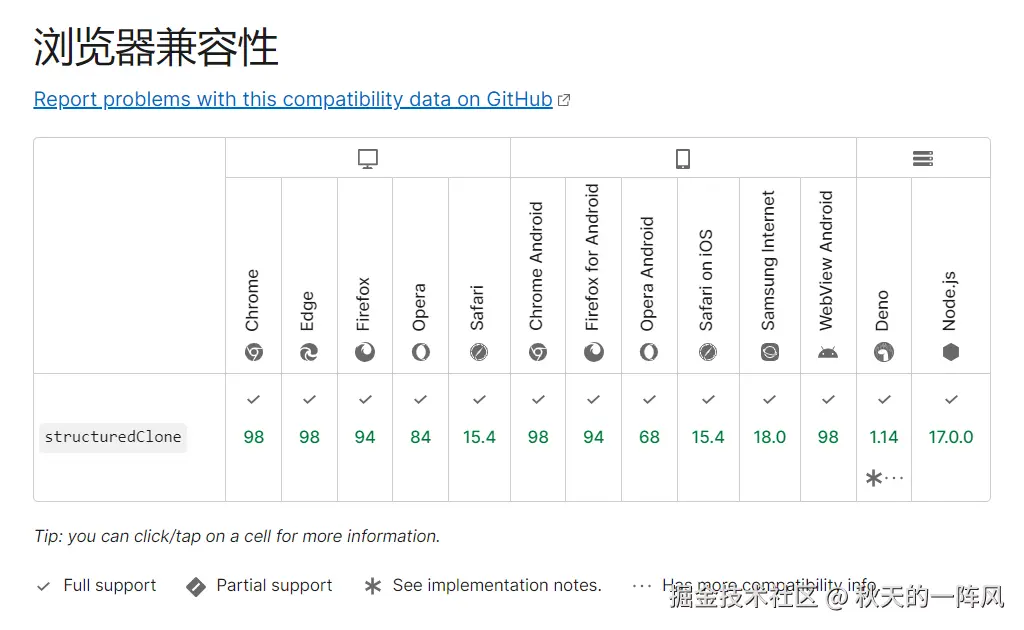Image resolution: width=1024 pixels, height=630 pixels.
Task: Click the Deno logo icon
Action: (x=884, y=352)
